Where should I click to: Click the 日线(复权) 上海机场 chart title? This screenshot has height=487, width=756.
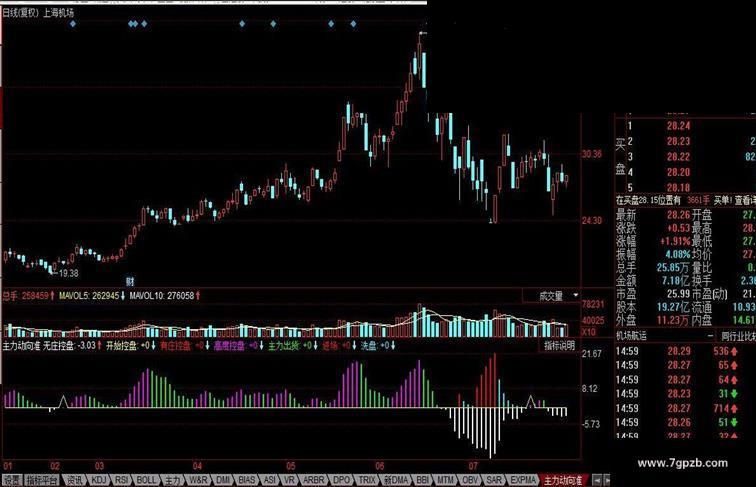click(38, 13)
